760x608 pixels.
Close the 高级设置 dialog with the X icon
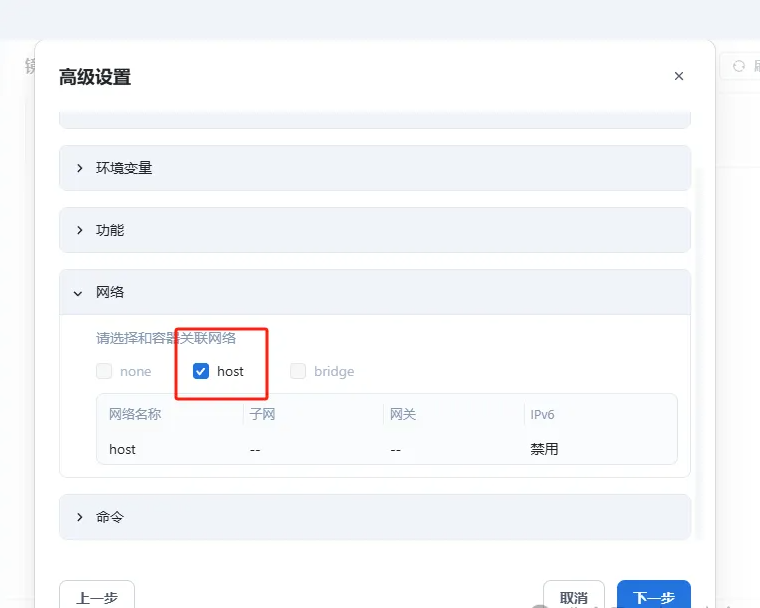(x=679, y=76)
